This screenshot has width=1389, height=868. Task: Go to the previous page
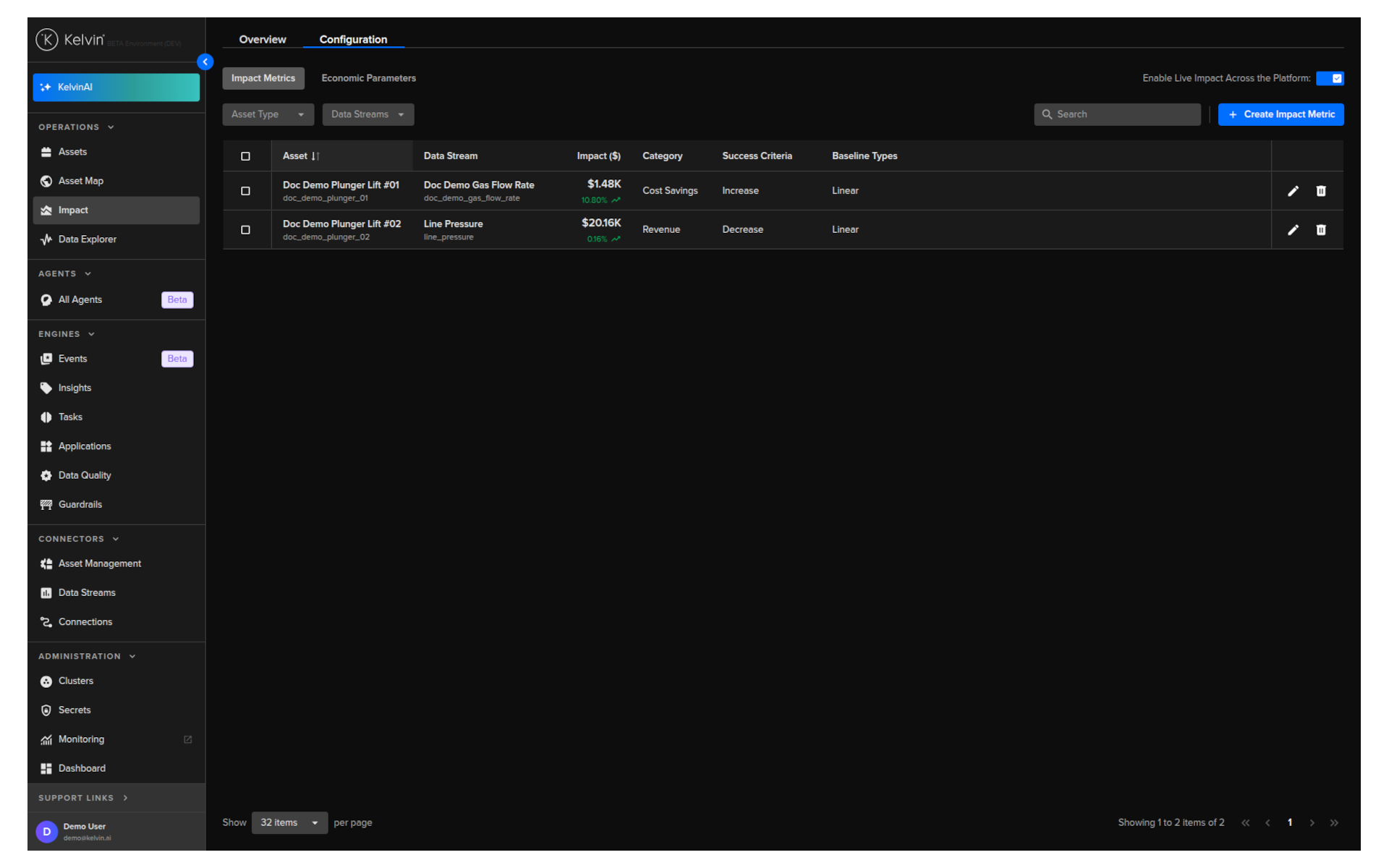click(1267, 822)
